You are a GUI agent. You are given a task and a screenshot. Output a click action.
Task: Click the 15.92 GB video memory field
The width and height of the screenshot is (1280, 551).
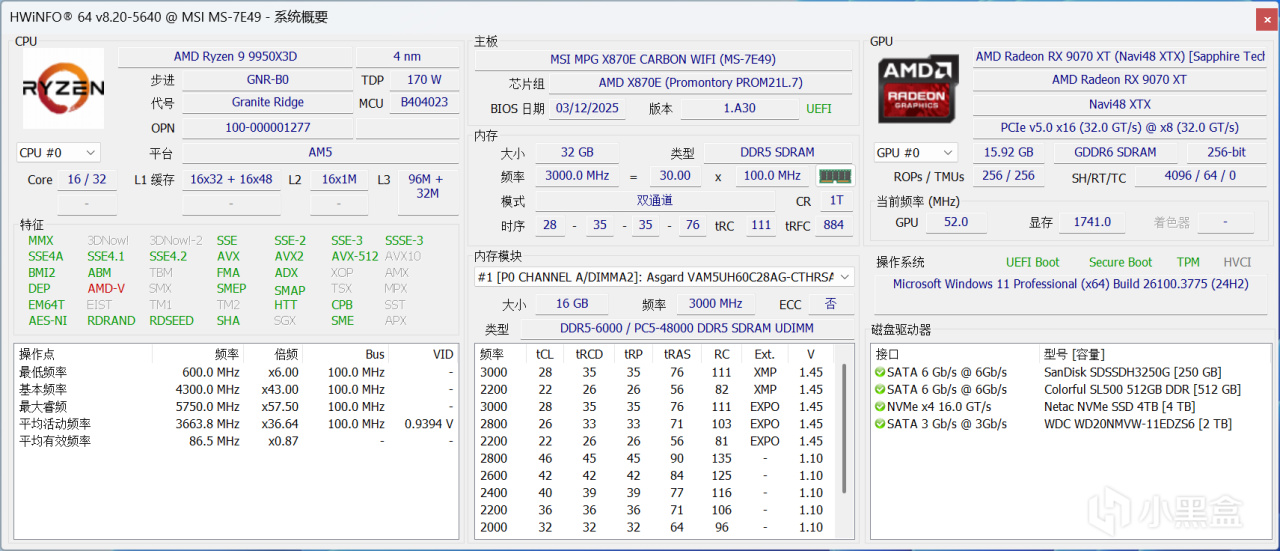point(1009,153)
